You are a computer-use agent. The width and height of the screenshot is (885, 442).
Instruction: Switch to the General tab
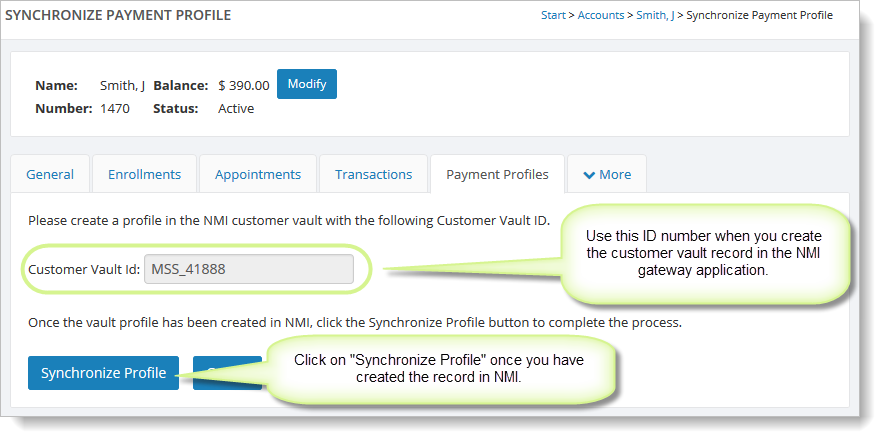coord(50,174)
